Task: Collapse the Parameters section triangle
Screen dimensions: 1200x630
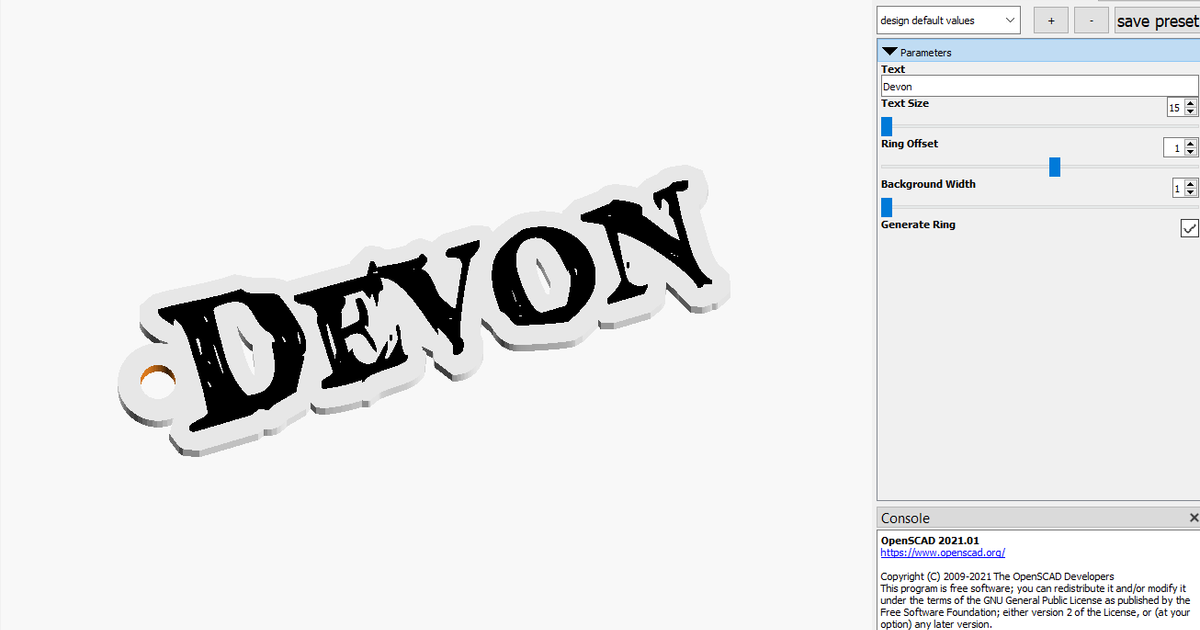Action: click(889, 51)
